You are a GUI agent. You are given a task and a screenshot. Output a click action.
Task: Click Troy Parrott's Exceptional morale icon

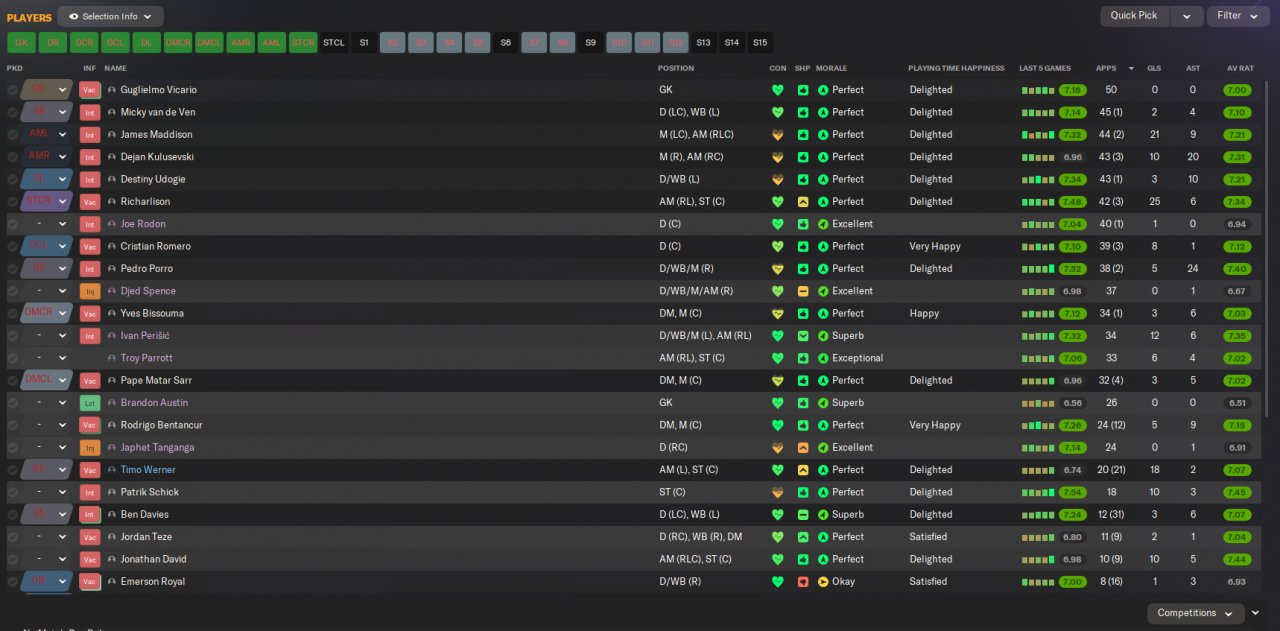pos(823,358)
